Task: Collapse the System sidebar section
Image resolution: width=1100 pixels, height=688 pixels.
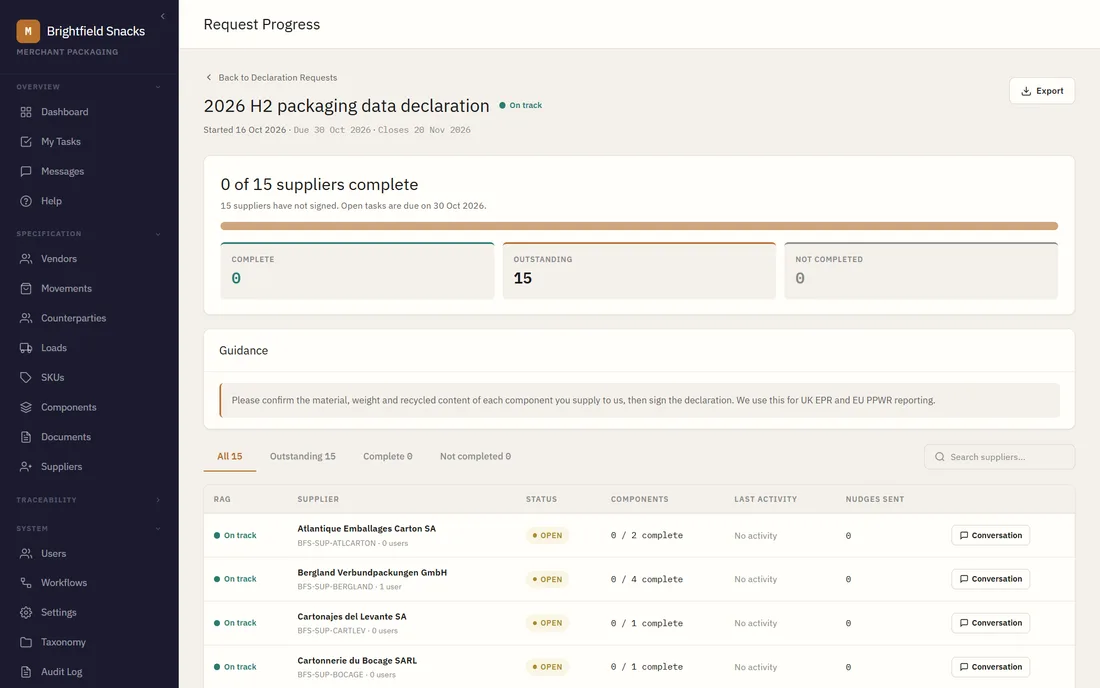Action: coord(158,529)
